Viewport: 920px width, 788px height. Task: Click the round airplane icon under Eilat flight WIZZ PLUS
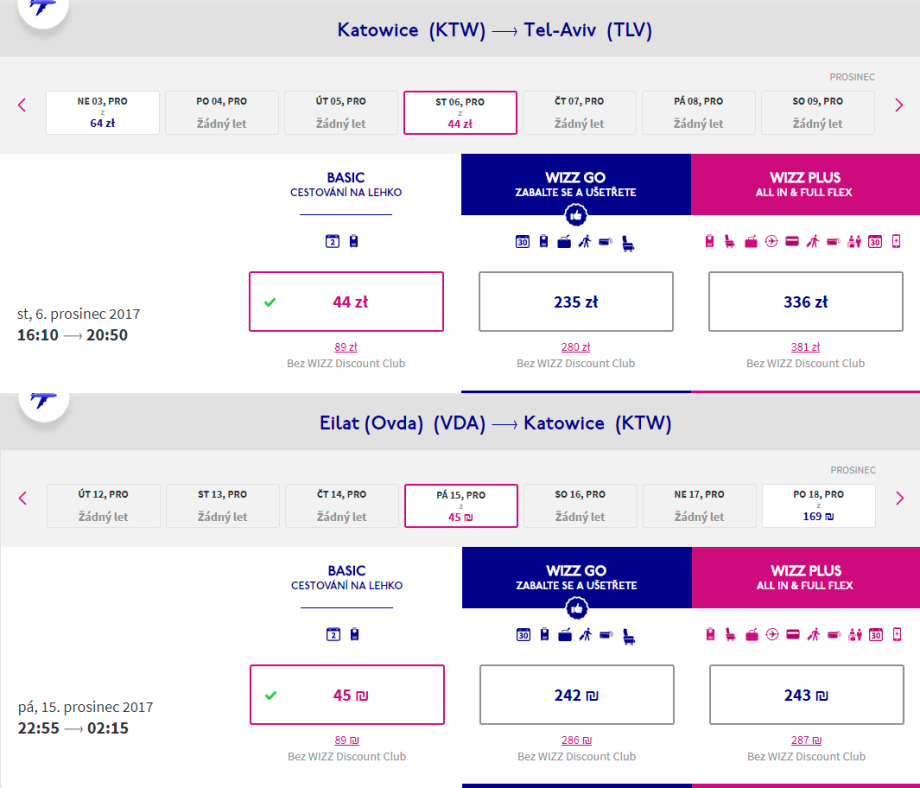tap(771, 634)
